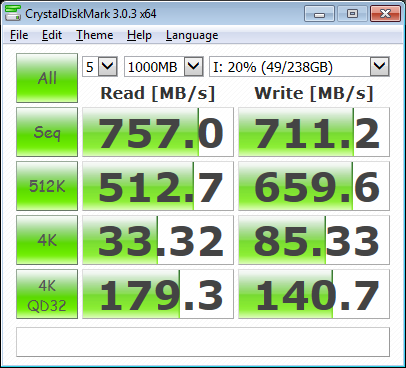Start the Seq benchmark test
The height and width of the screenshot is (368, 406).
click(x=47, y=132)
